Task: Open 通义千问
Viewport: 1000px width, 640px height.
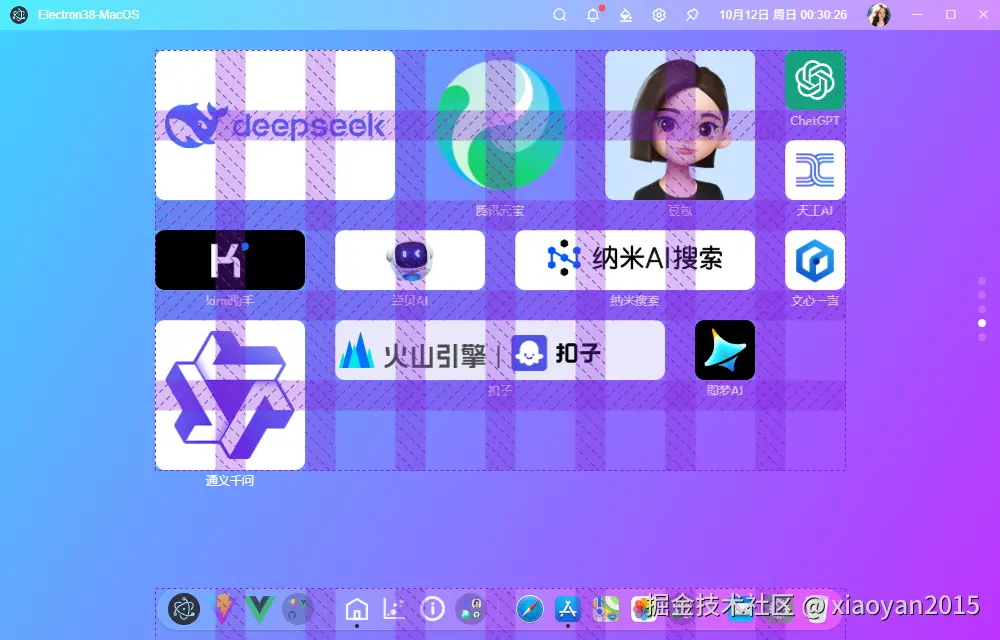Action: click(x=229, y=394)
